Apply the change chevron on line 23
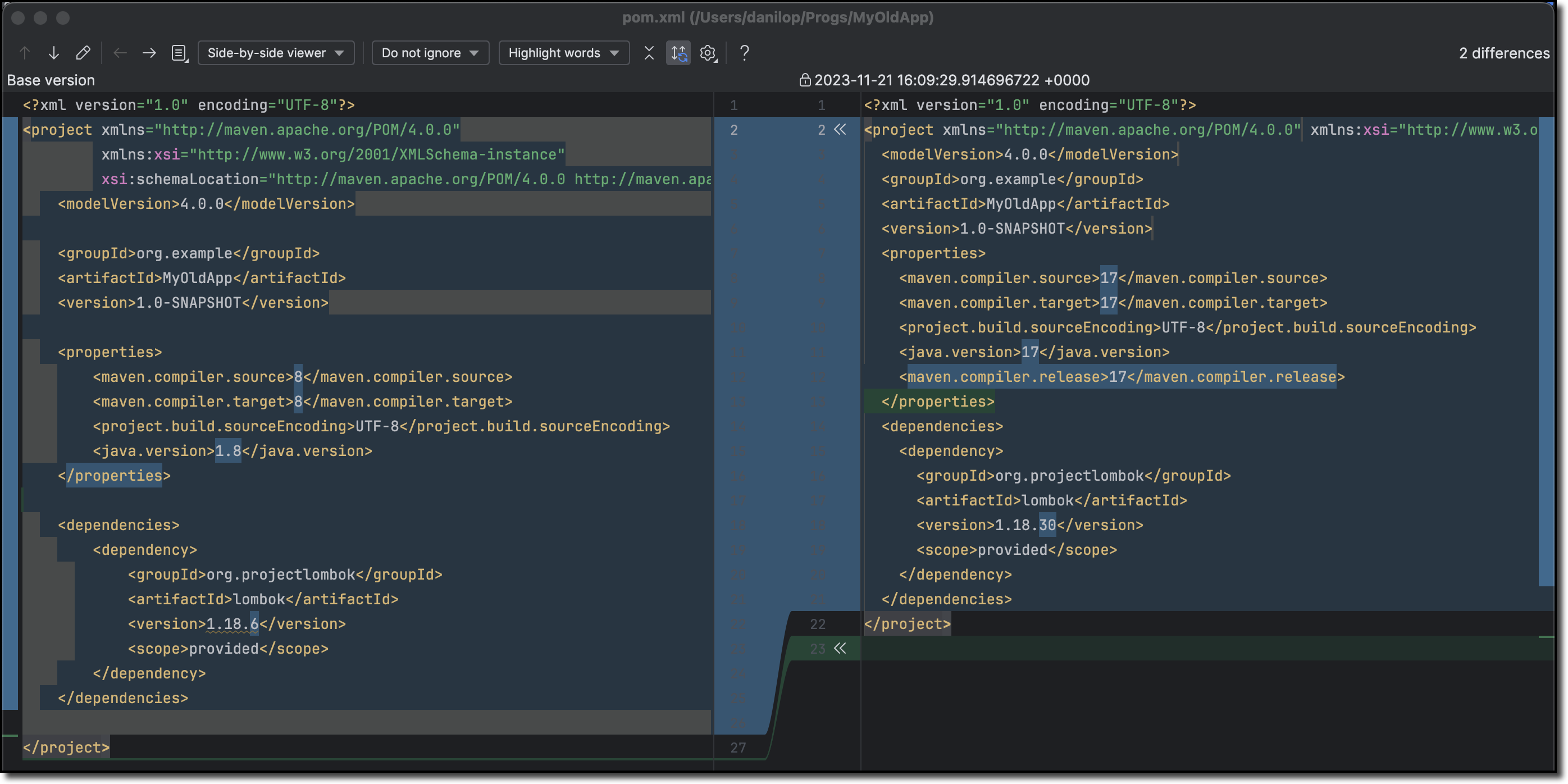1568x784 pixels. (840, 648)
